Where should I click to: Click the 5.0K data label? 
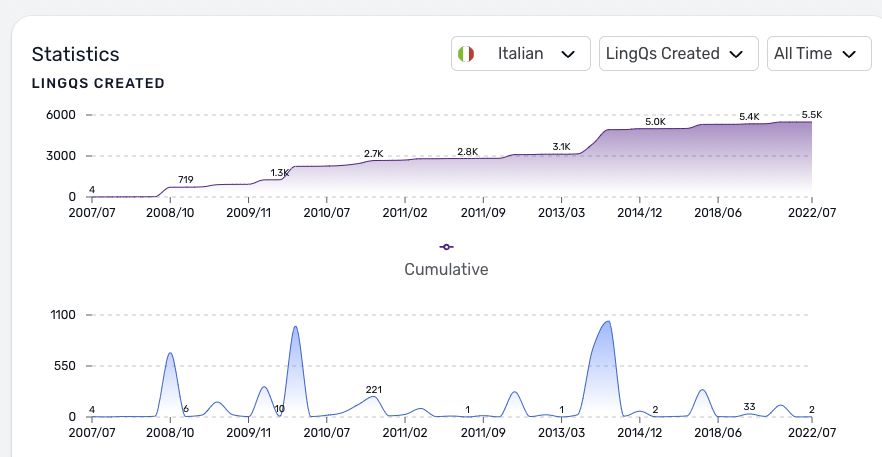pyautogui.click(x=655, y=122)
